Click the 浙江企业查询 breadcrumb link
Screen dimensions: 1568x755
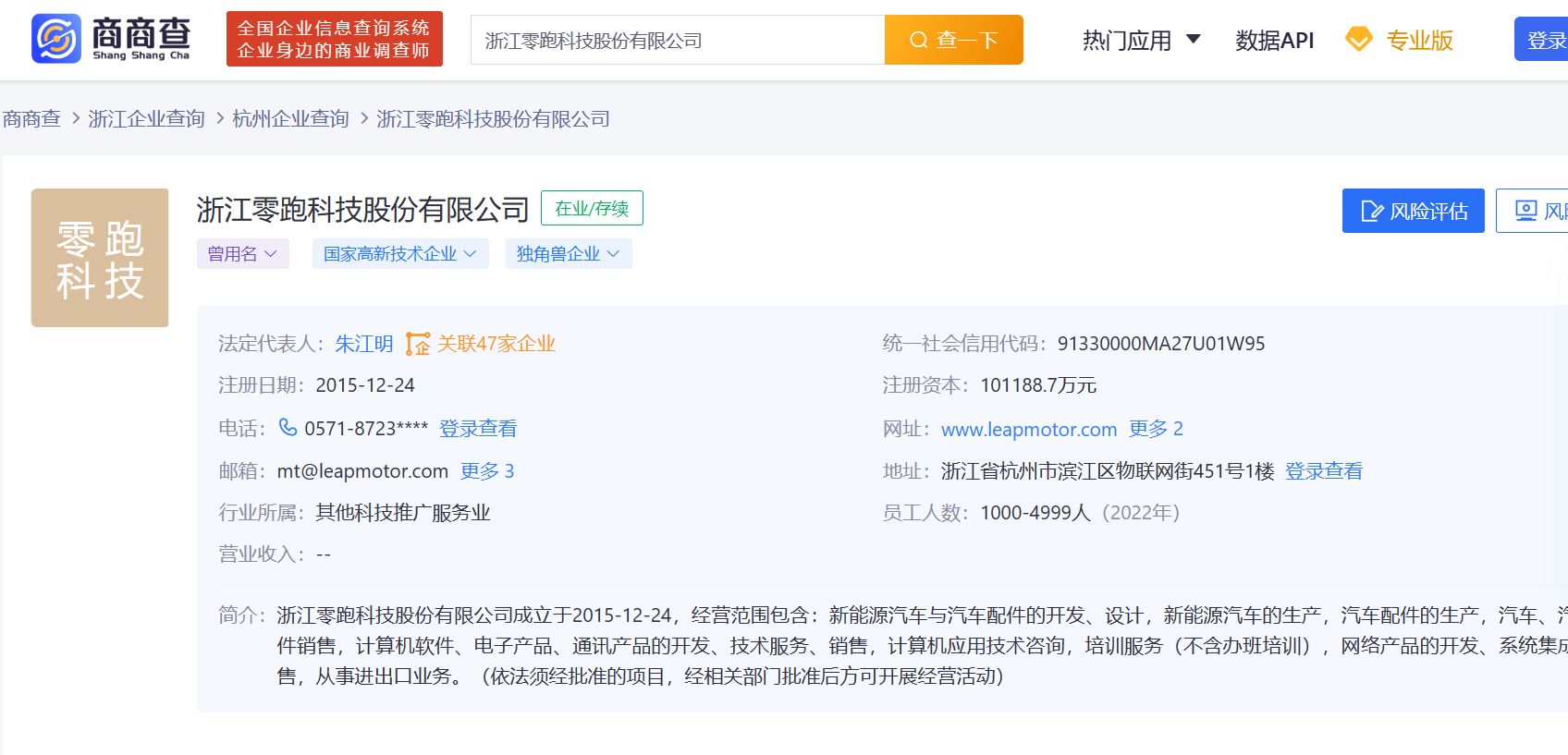(146, 118)
